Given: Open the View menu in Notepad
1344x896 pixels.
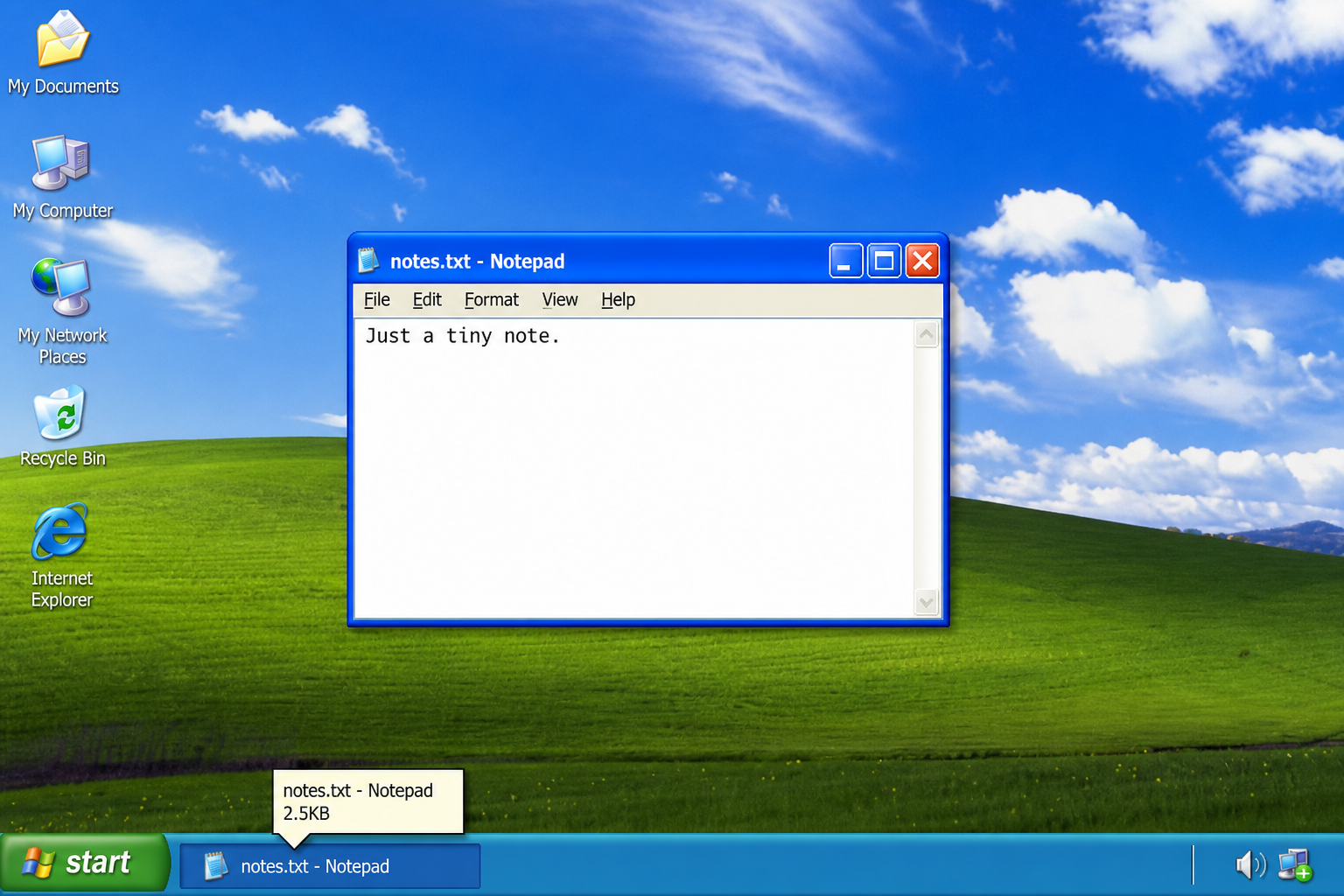Looking at the screenshot, I should coord(560,300).
